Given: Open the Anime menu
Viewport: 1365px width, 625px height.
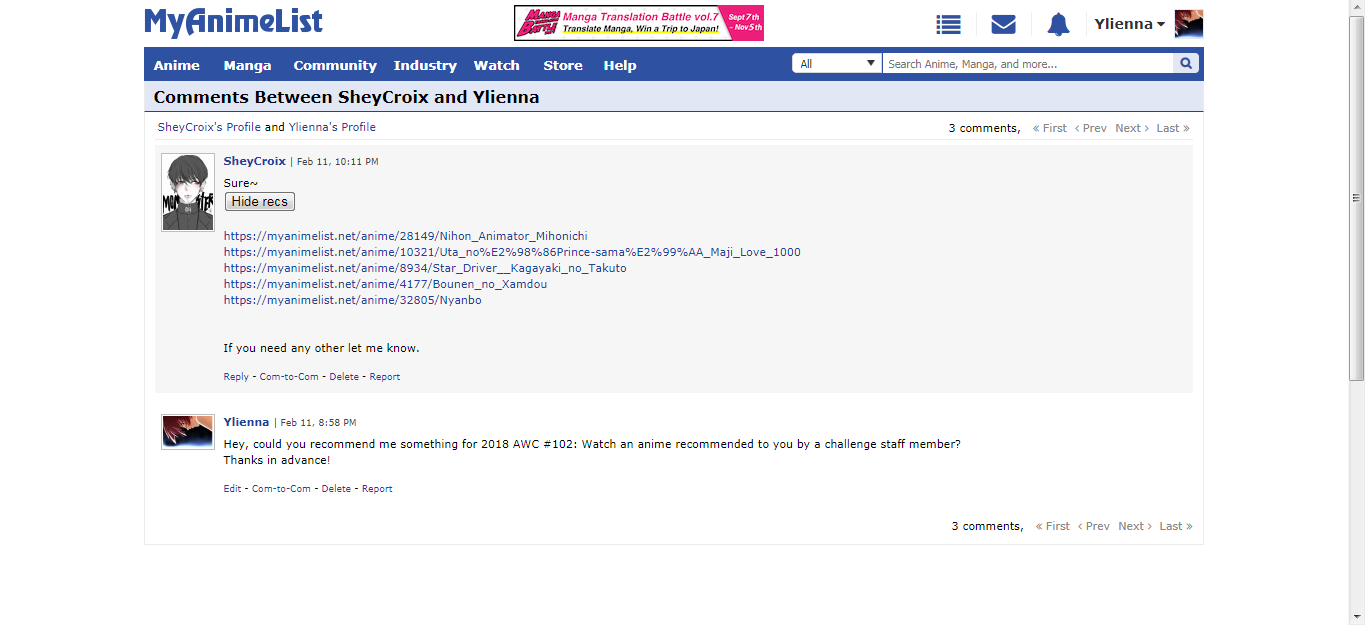Looking at the screenshot, I should click(x=177, y=65).
